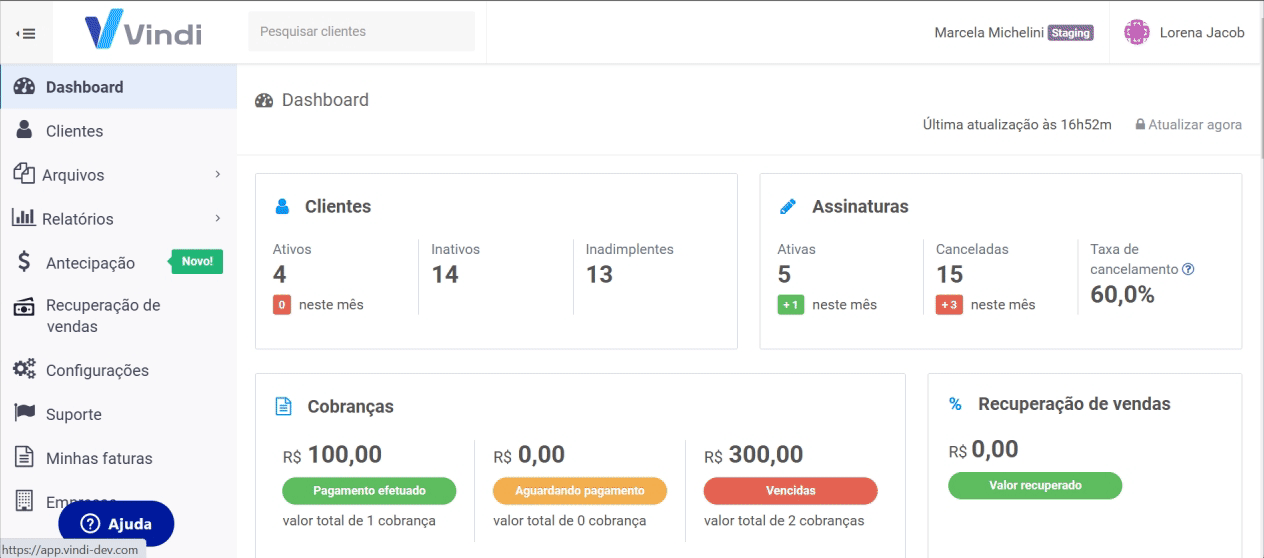The image size is (1264, 558).
Task: Click the Clientes person icon in sidebar
Action: pyautogui.click(x=25, y=130)
